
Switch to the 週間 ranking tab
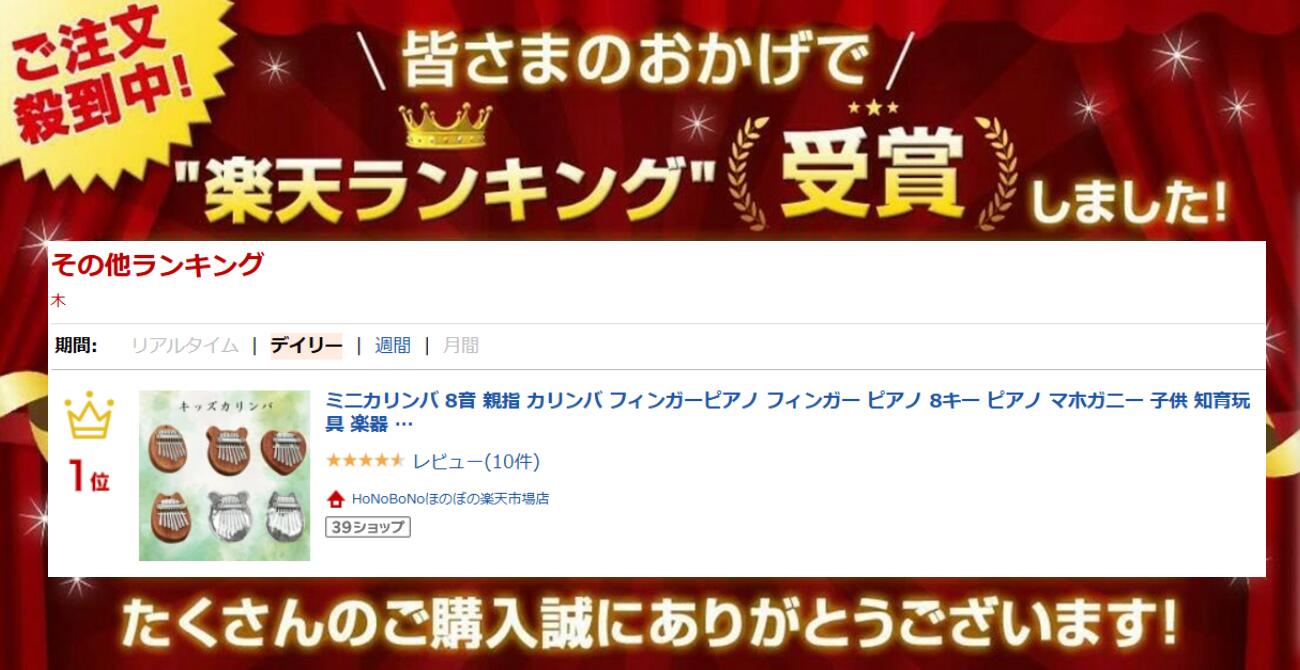tap(393, 346)
